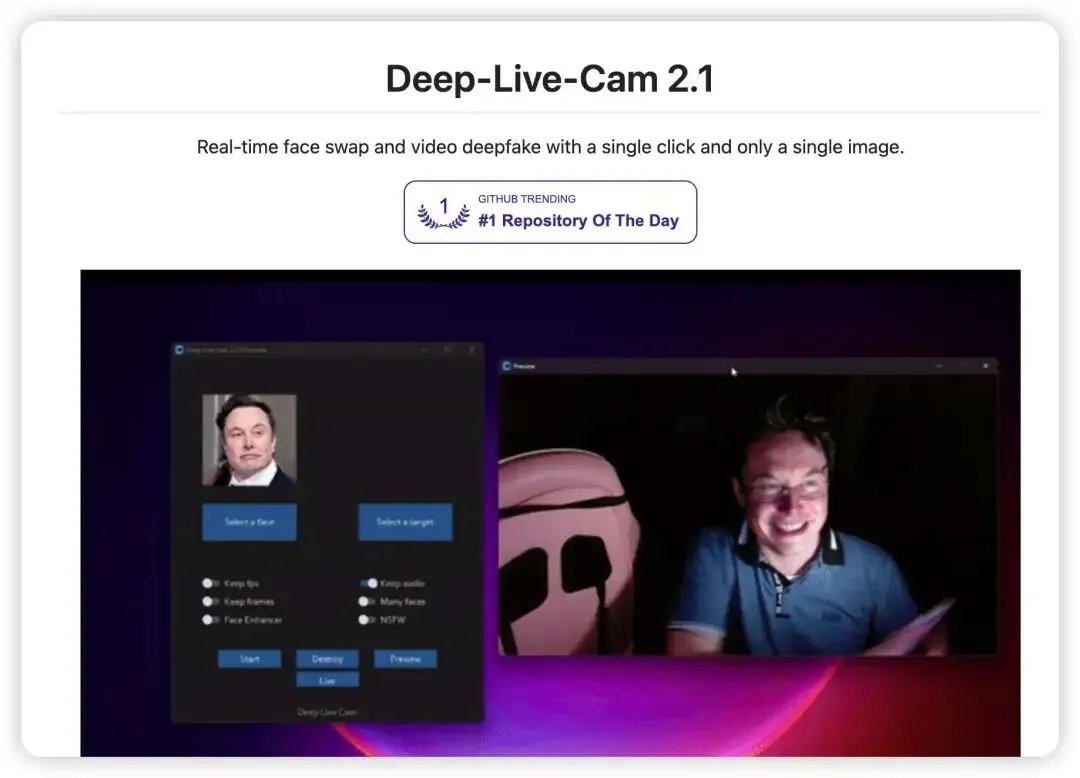Enable the Many faces switch
Viewport: 1080px width, 778px height.
point(367,601)
